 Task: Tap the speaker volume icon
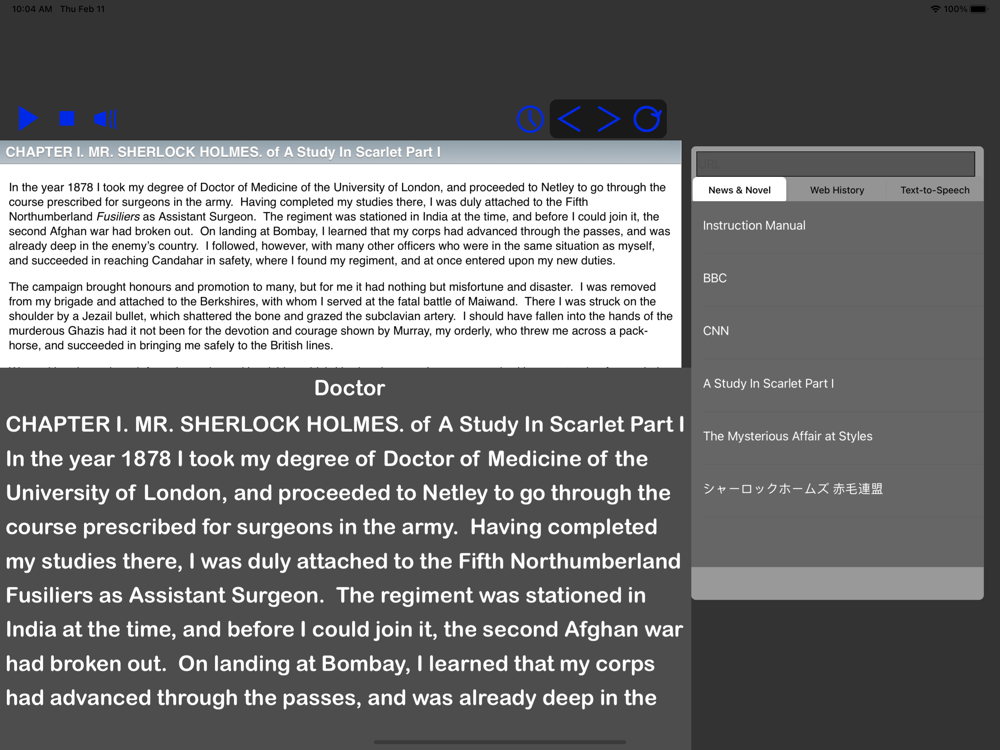[106, 119]
